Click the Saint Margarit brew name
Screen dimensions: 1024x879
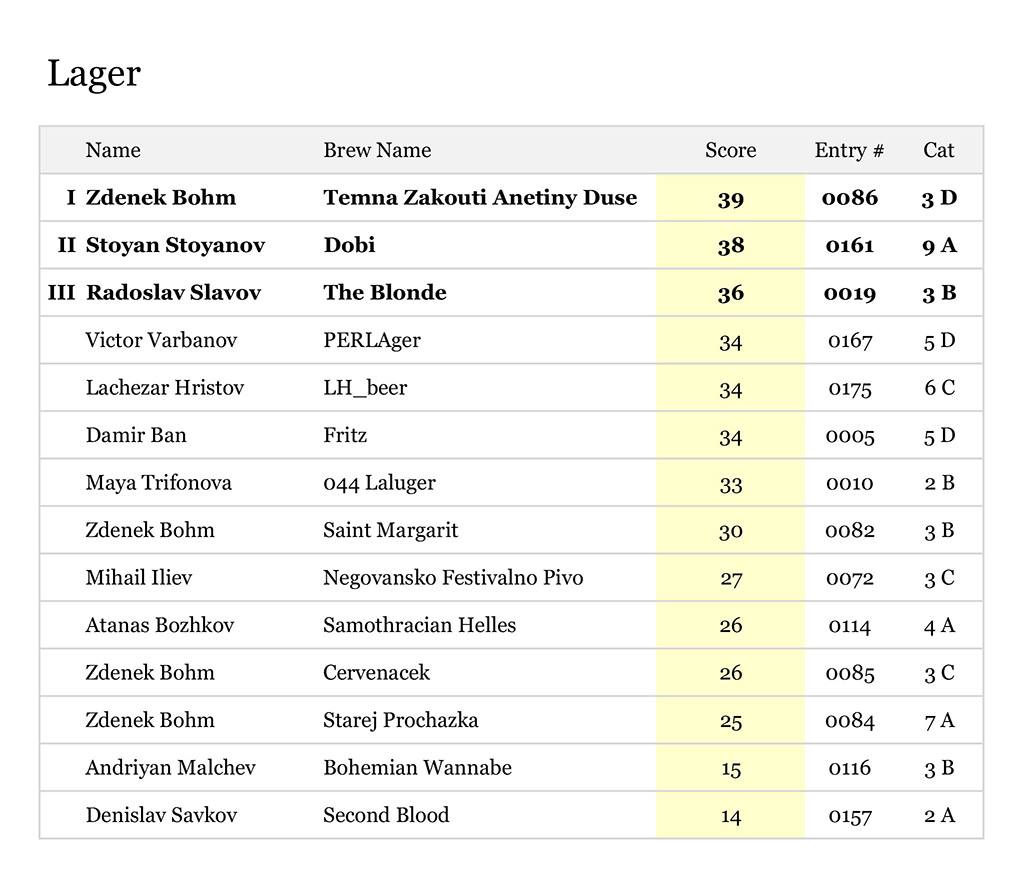point(390,530)
